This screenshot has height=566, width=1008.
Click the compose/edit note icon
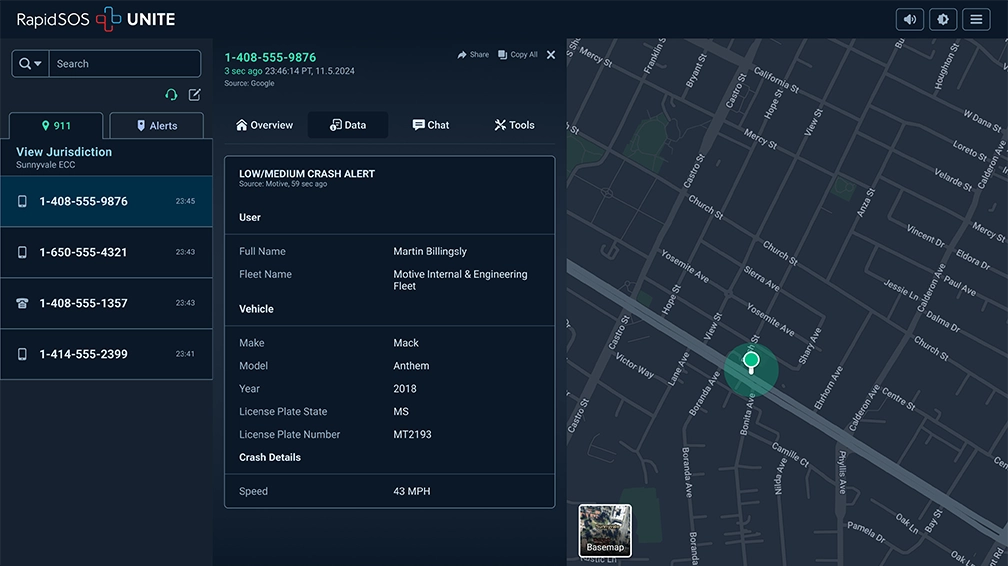(x=195, y=95)
